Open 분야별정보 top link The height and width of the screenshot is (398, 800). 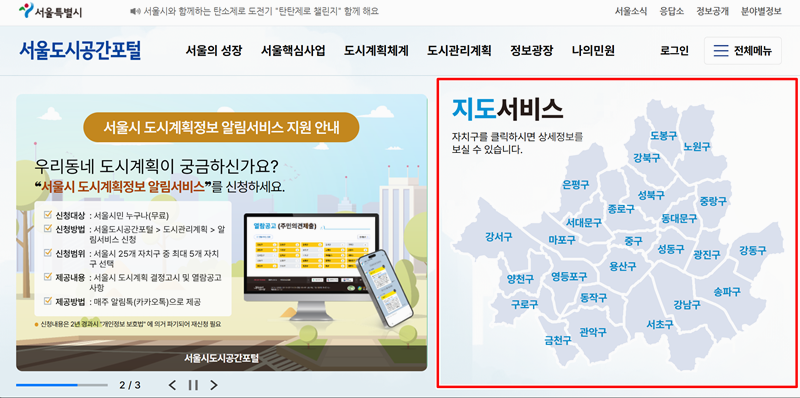point(761,11)
